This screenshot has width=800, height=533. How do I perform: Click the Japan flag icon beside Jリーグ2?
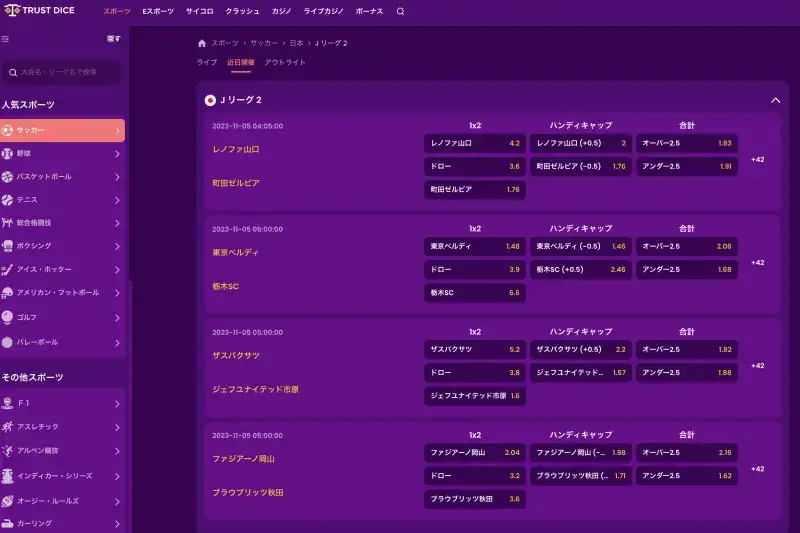click(x=210, y=100)
